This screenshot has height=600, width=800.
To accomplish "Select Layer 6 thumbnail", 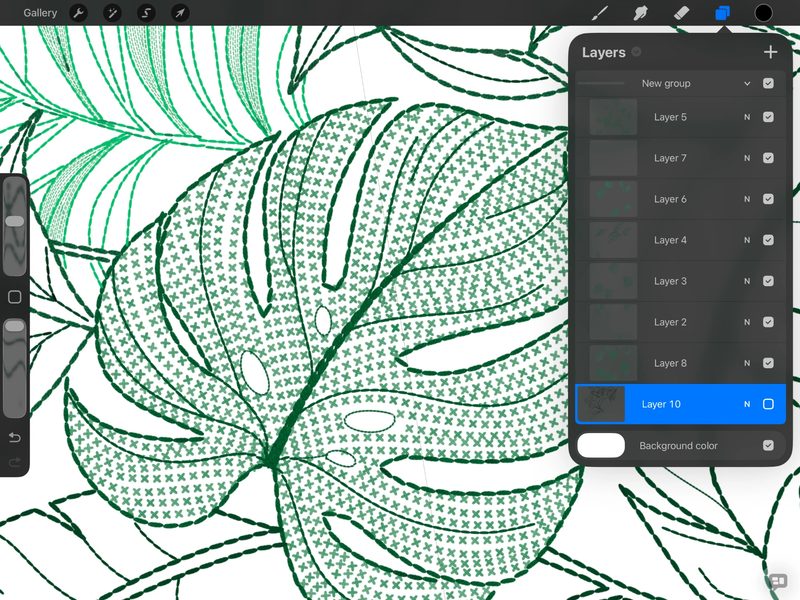I will click(x=613, y=199).
